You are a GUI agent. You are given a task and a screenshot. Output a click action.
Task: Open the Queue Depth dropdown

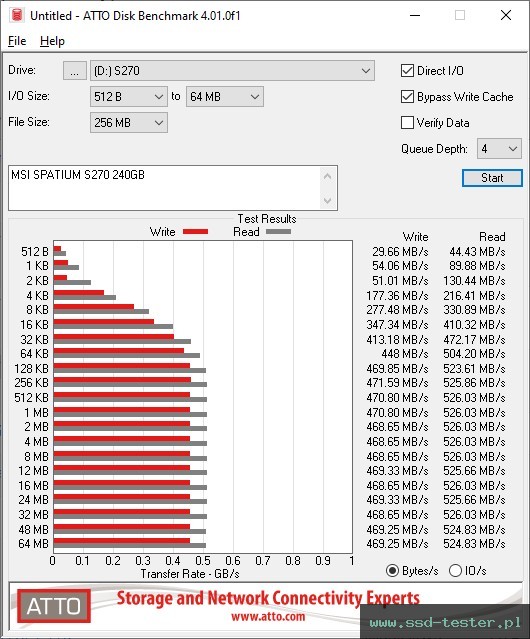pyautogui.click(x=499, y=149)
